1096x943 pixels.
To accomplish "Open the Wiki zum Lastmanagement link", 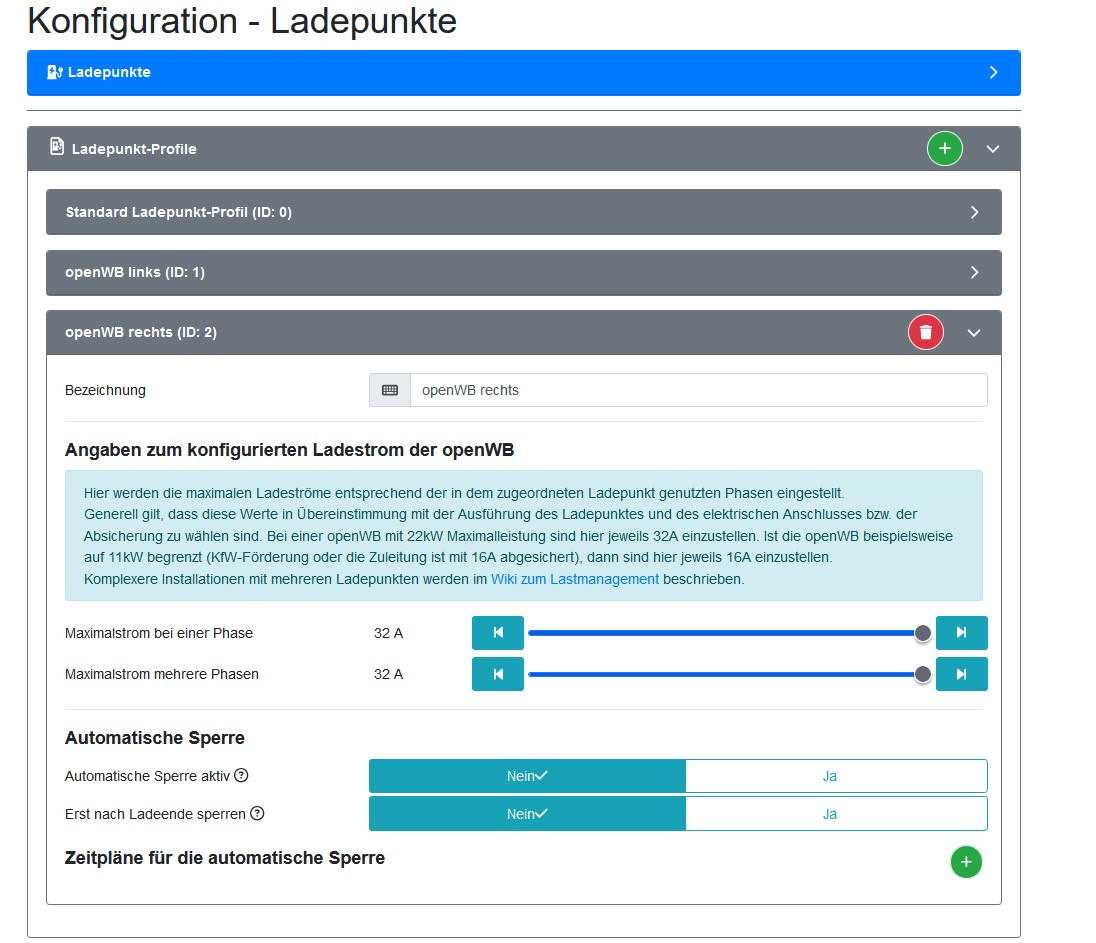I will (575, 579).
